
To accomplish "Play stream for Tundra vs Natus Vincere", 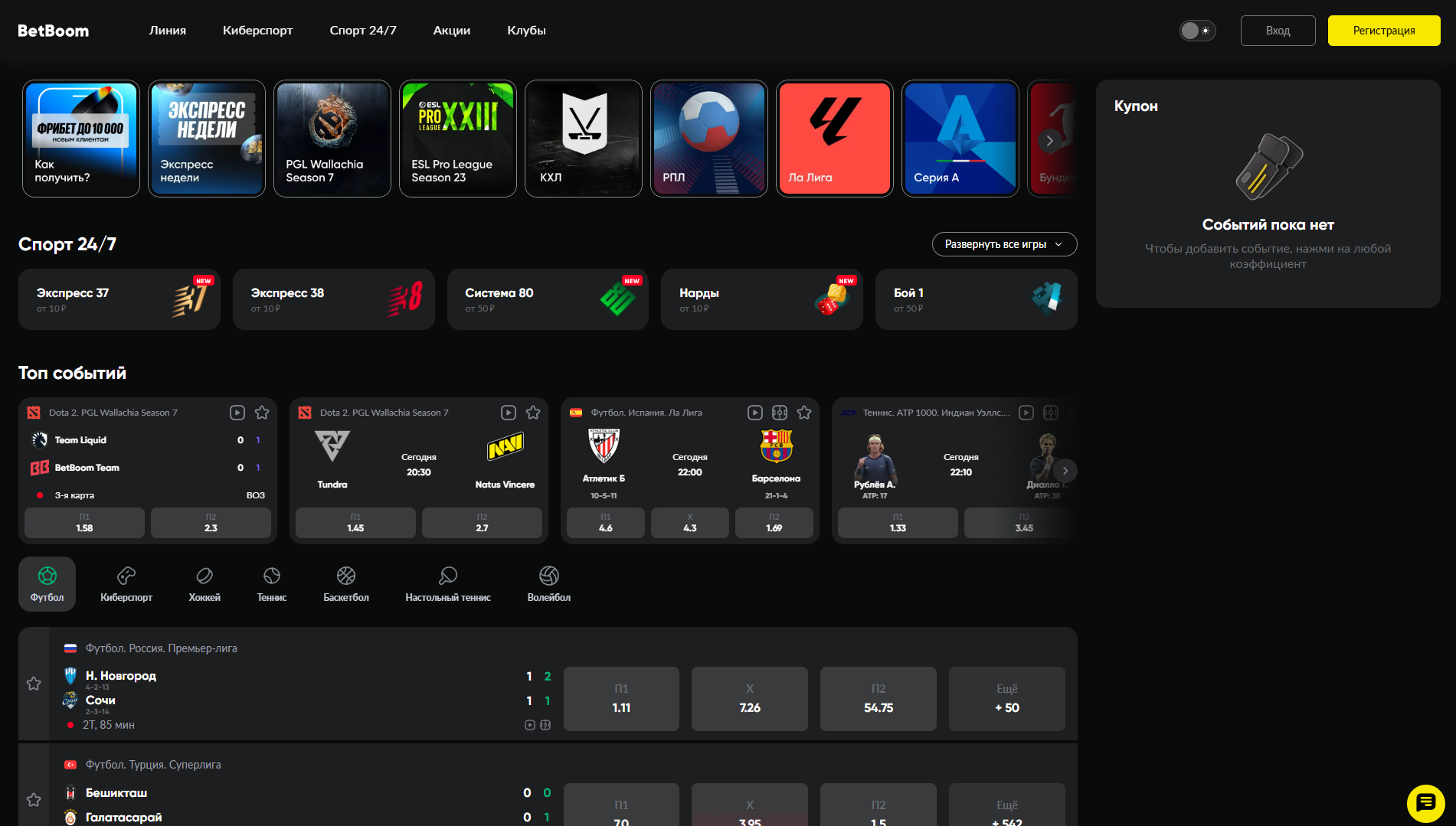I will pyautogui.click(x=509, y=413).
